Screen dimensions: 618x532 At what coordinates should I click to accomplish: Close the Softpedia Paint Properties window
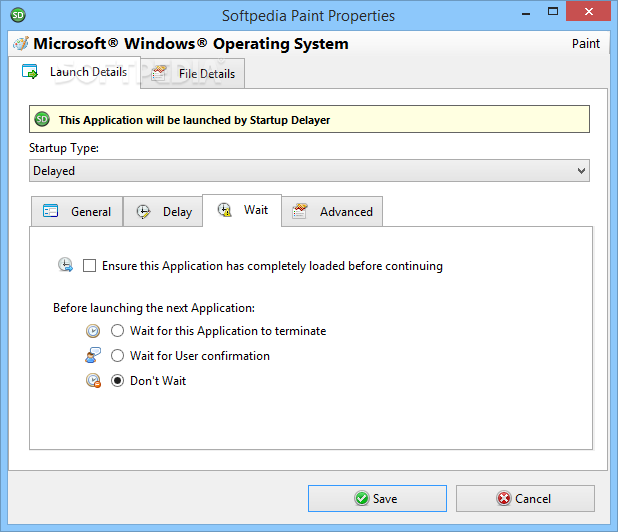[x=588, y=11]
